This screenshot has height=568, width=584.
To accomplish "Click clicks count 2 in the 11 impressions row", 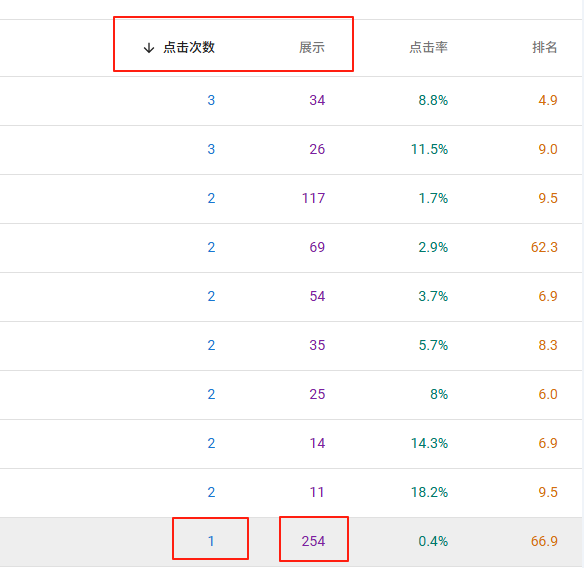I will click(x=211, y=492).
